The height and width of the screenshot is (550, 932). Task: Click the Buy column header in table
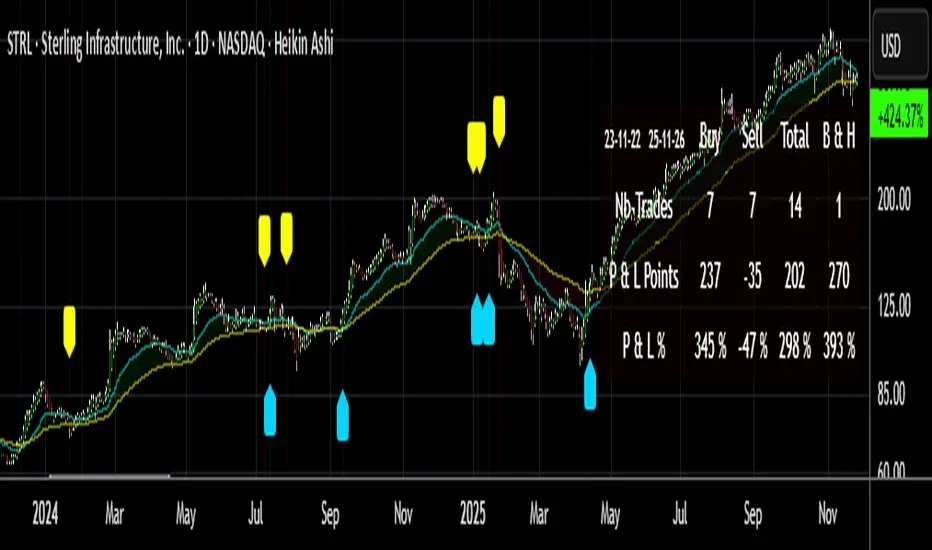[710, 137]
